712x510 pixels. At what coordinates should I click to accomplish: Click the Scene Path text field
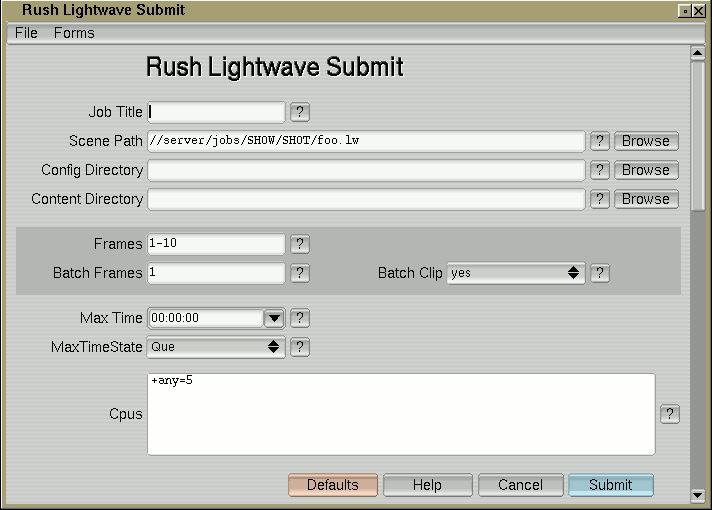click(x=366, y=141)
